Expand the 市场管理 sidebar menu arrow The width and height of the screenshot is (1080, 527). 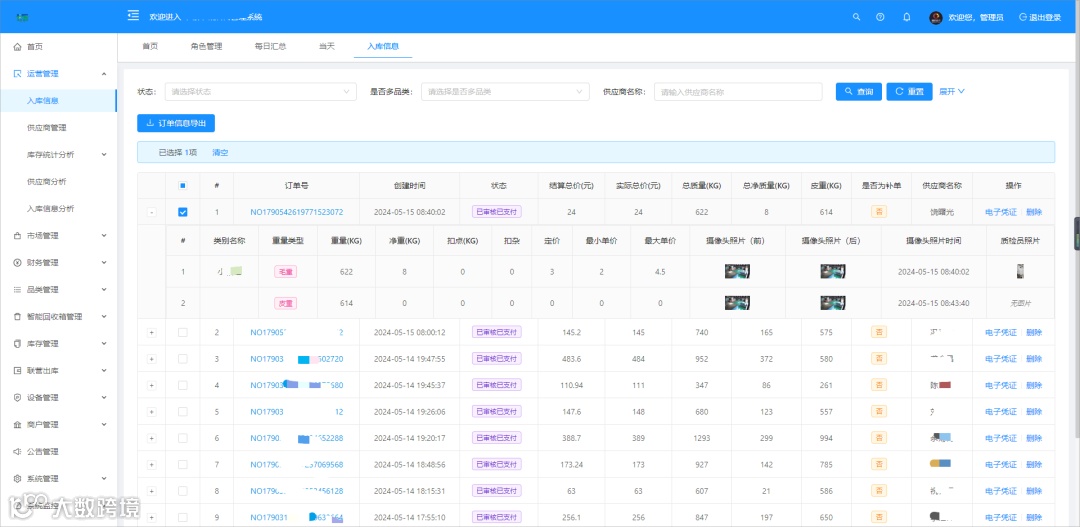[103, 236]
